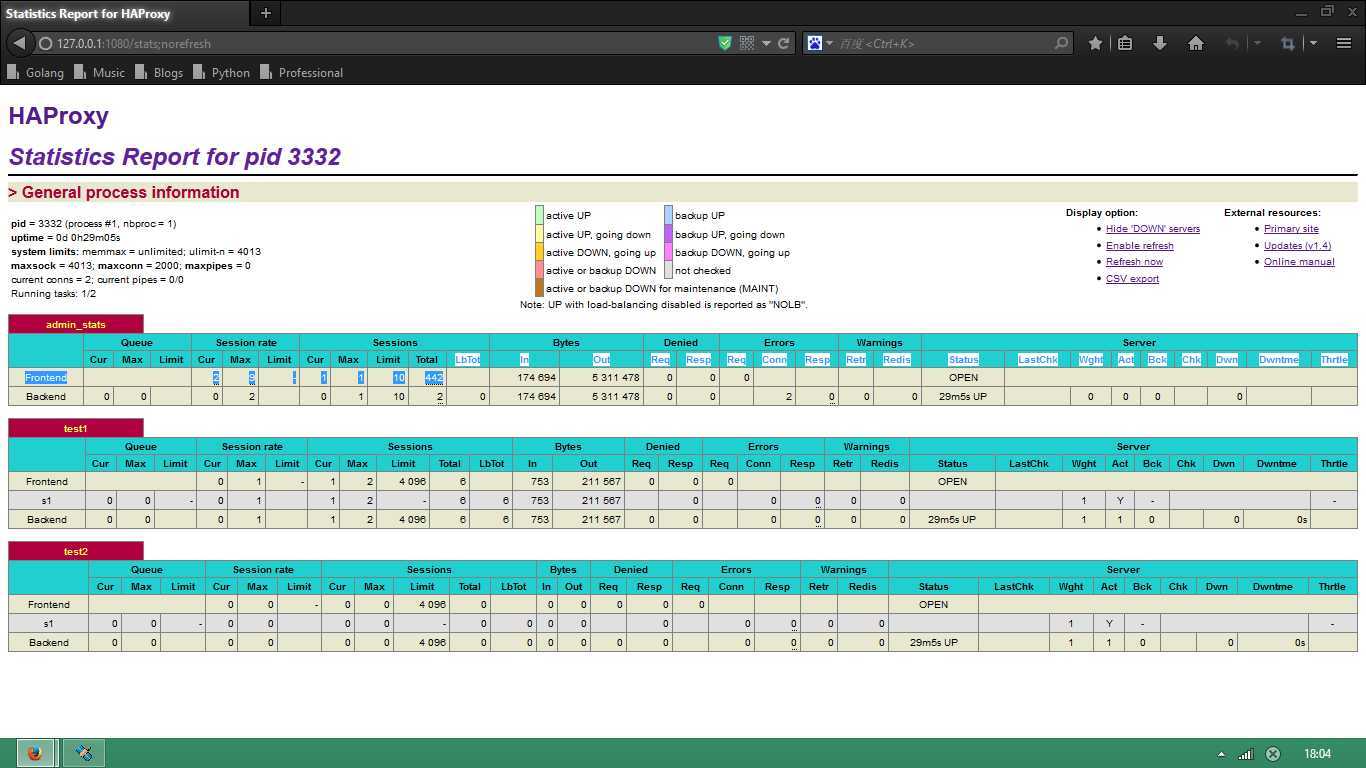The width and height of the screenshot is (1366, 768).
Task: Open the Updates (v1.4) link
Action: coord(1297,246)
